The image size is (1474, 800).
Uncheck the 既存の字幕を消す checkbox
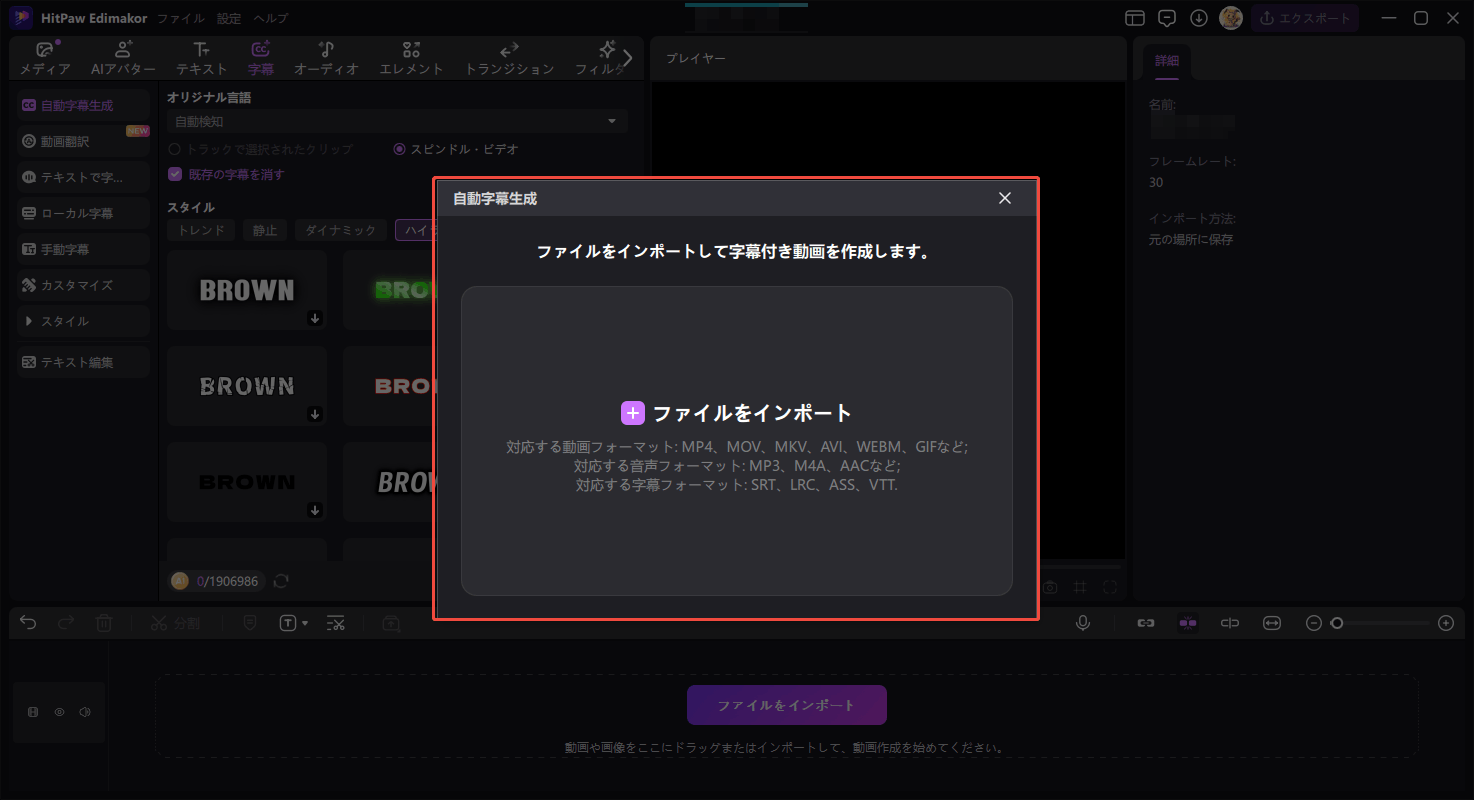[174, 173]
